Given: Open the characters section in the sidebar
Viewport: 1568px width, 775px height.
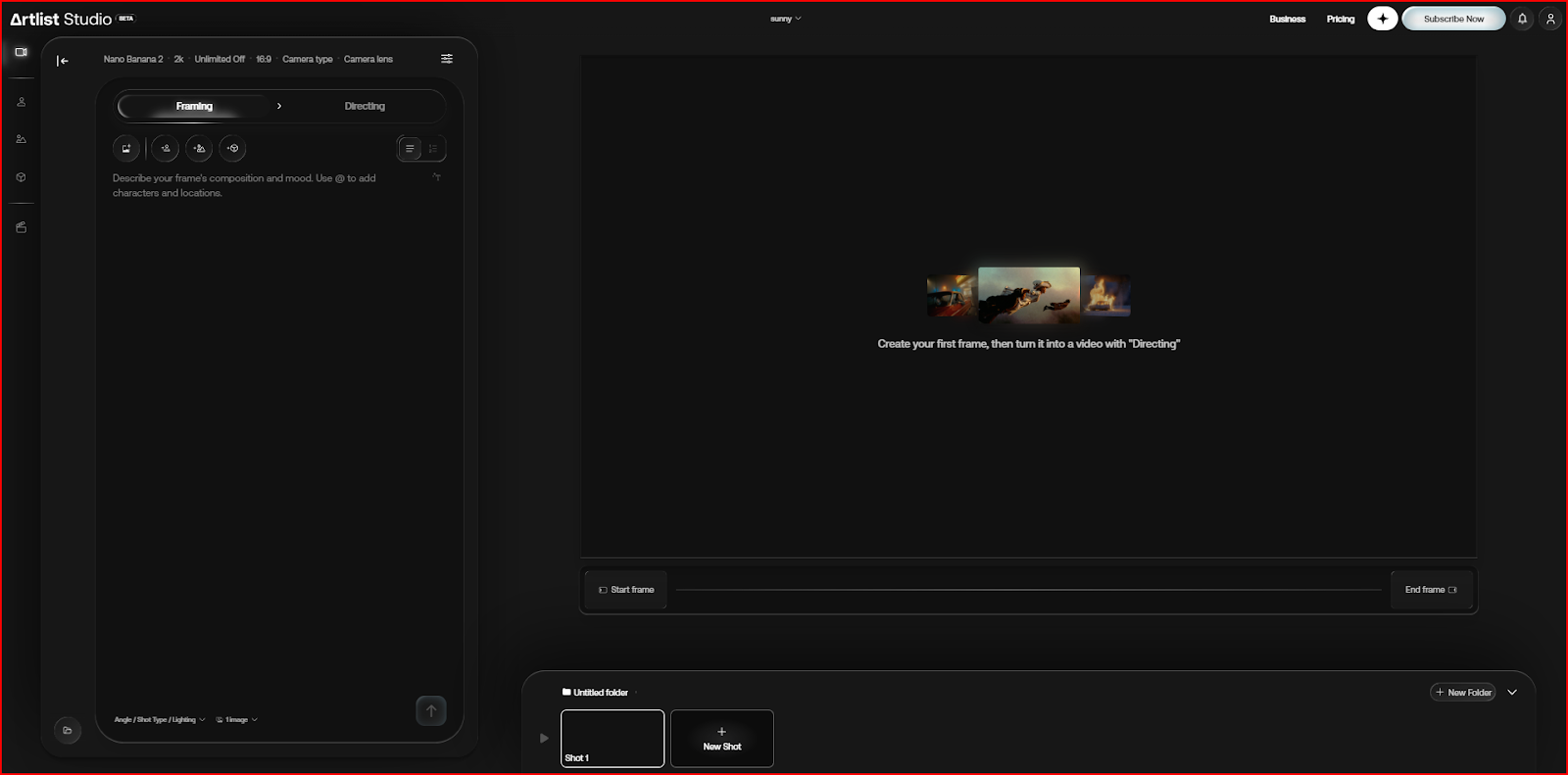Looking at the screenshot, I should (21, 102).
